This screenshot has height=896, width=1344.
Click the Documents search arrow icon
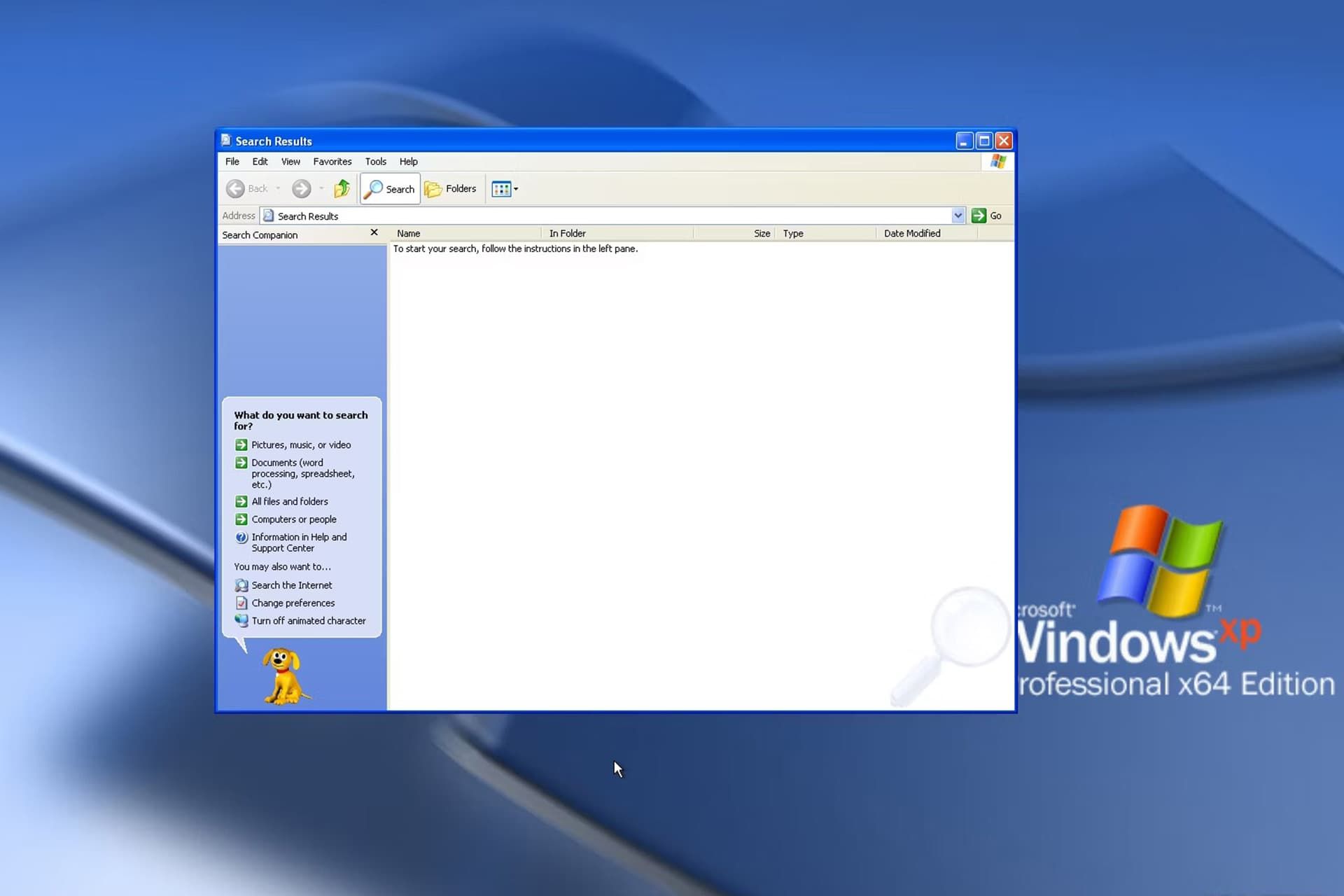(x=241, y=463)
